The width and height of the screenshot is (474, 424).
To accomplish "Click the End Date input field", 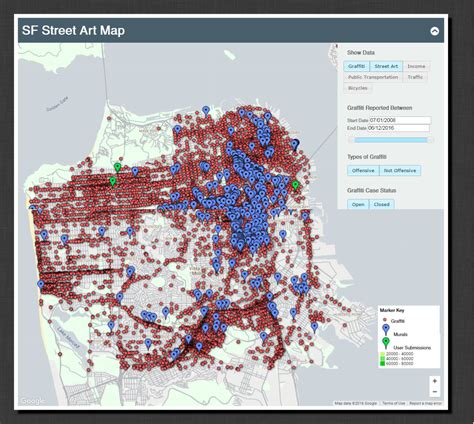I will (398, 128).
